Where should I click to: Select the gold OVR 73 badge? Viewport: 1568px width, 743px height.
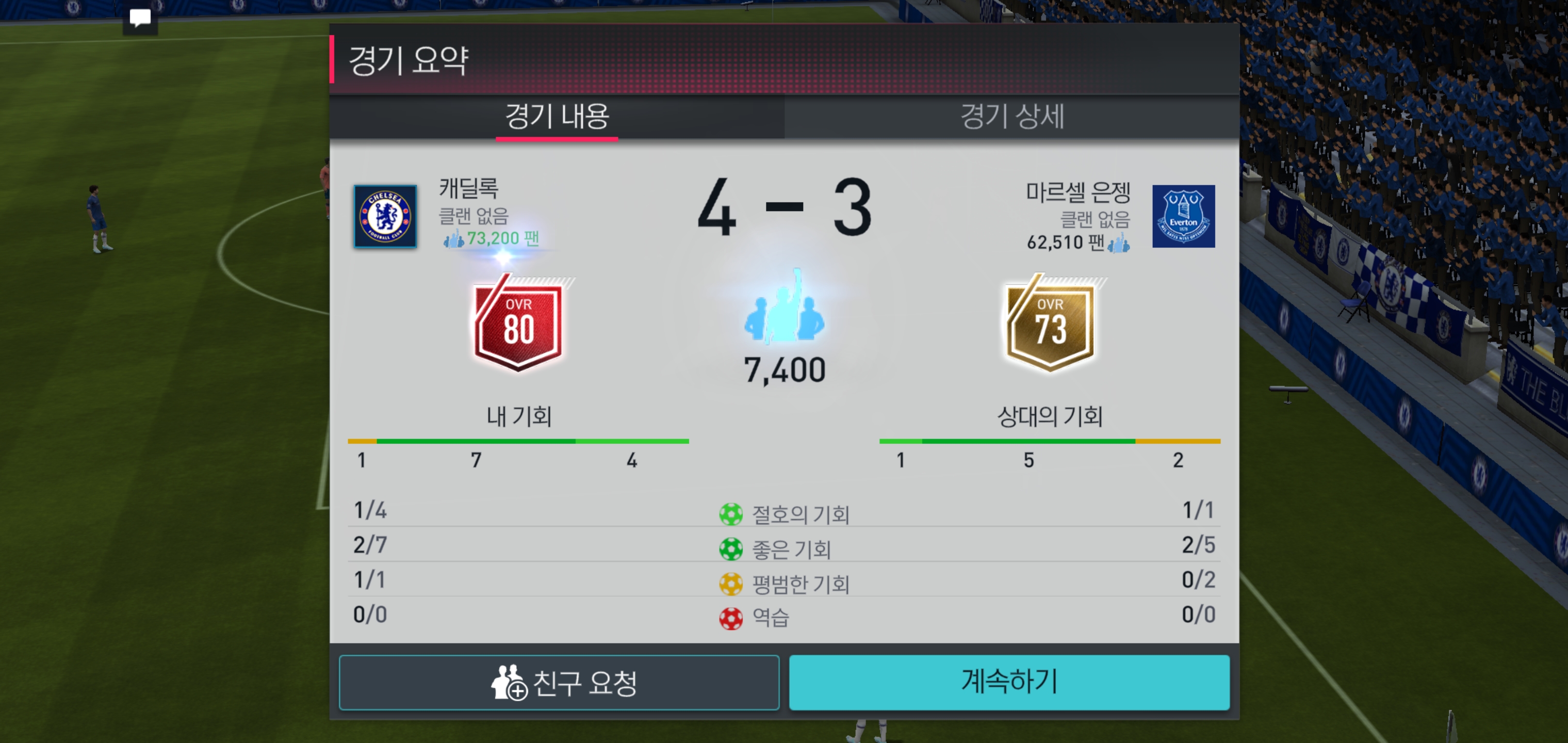click(x=1051, y=323)
